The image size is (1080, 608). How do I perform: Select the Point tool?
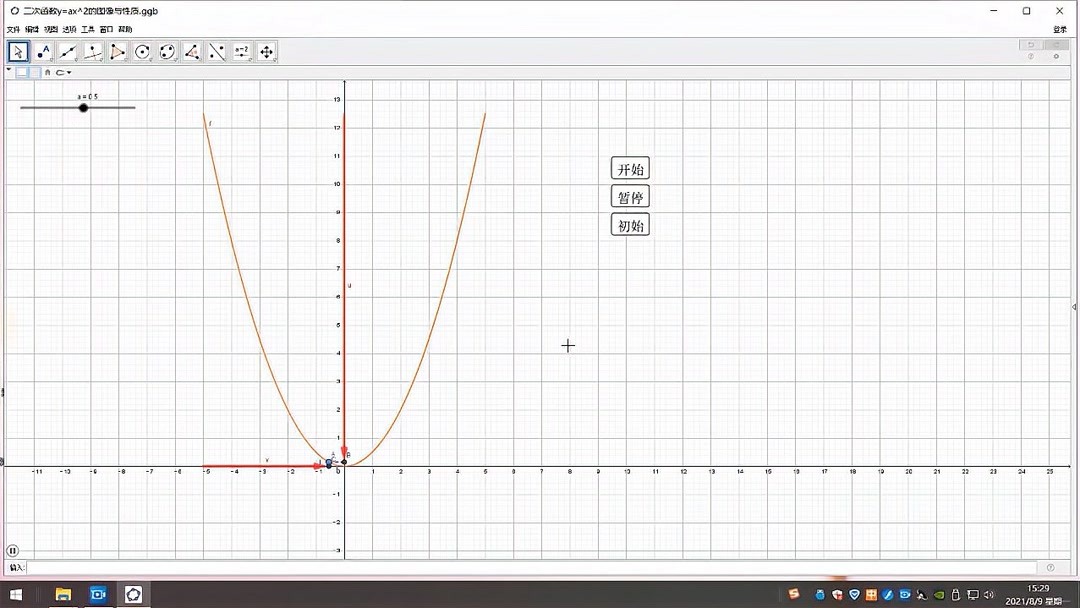43,51
